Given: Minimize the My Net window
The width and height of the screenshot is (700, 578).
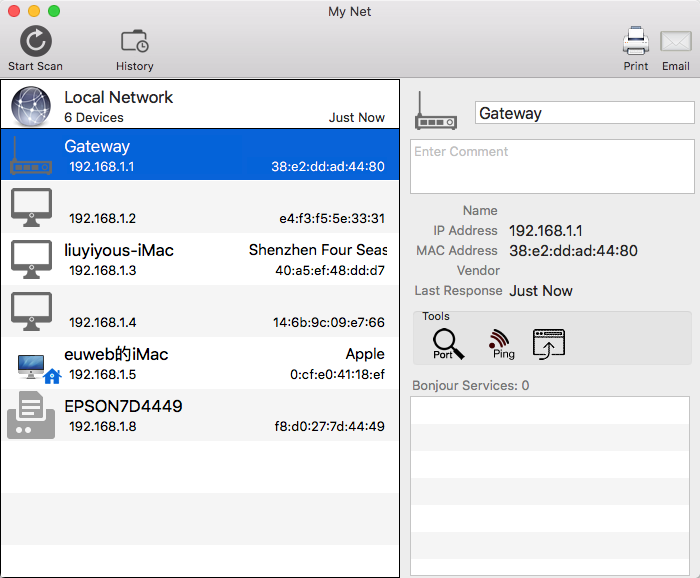Looking at the screenshot, I should 34,11.
